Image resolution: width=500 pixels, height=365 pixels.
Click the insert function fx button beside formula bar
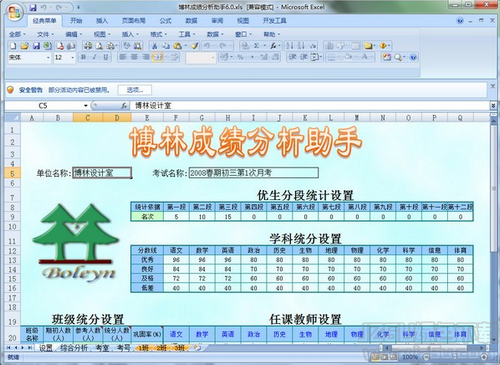tap(124, 106)
